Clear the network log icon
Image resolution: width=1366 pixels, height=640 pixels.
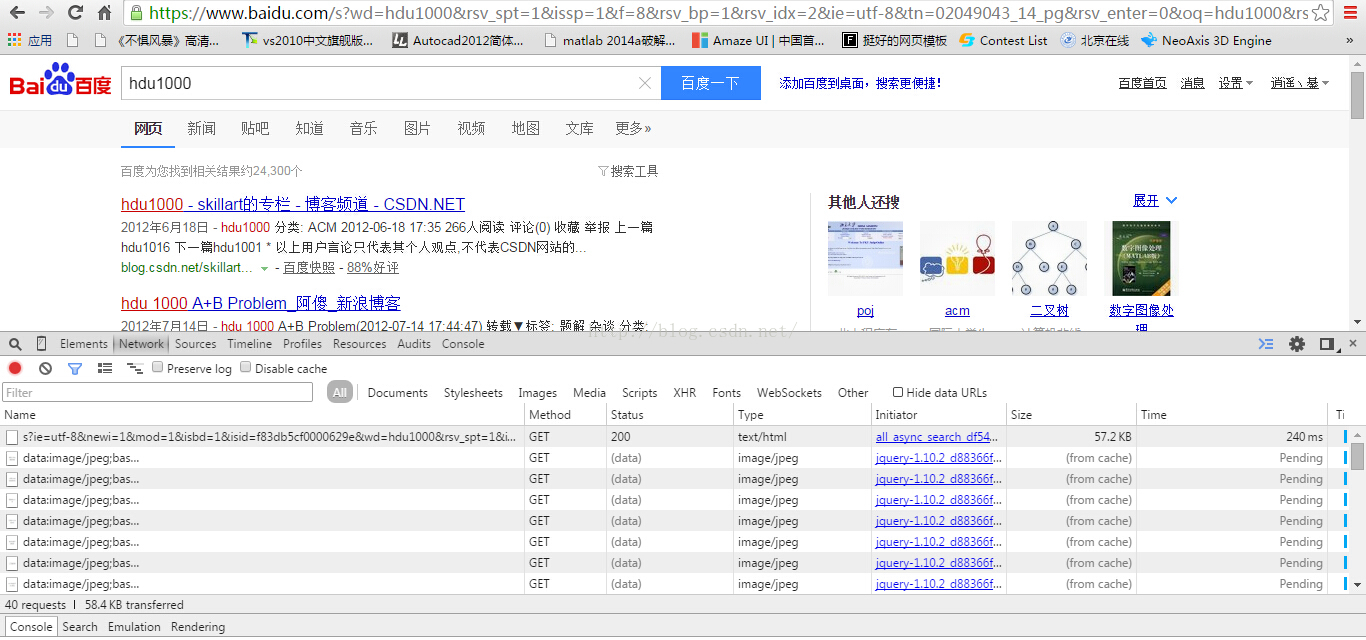45,369
